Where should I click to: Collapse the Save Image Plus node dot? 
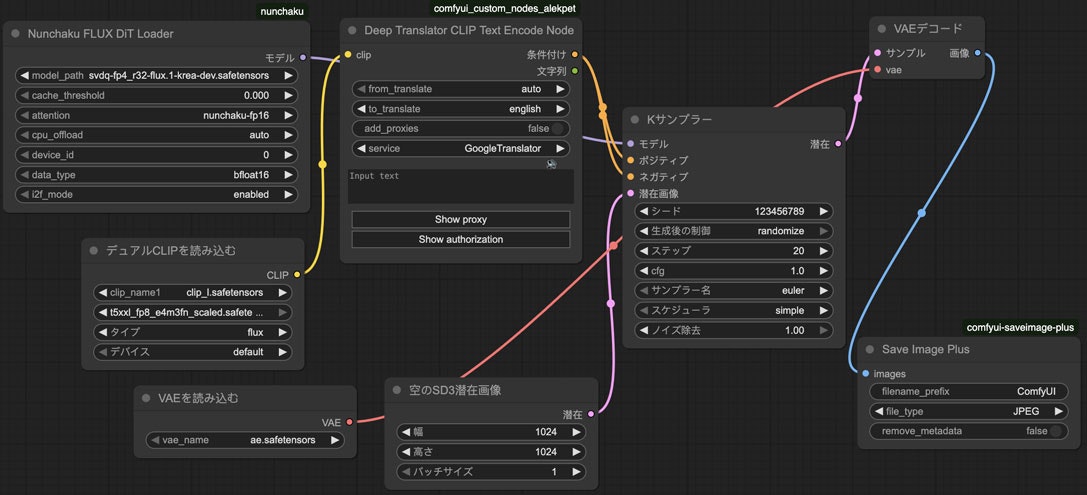[869, 350]
